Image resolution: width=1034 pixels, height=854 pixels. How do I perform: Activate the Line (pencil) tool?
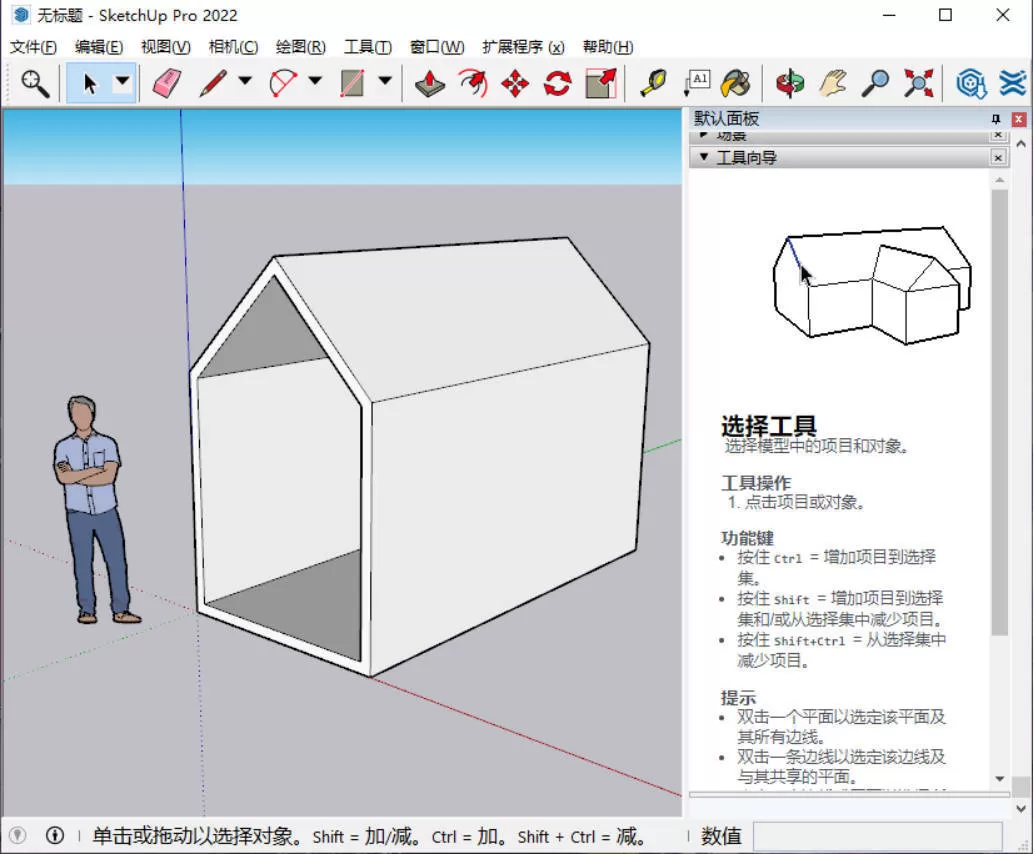pos(213,83)
